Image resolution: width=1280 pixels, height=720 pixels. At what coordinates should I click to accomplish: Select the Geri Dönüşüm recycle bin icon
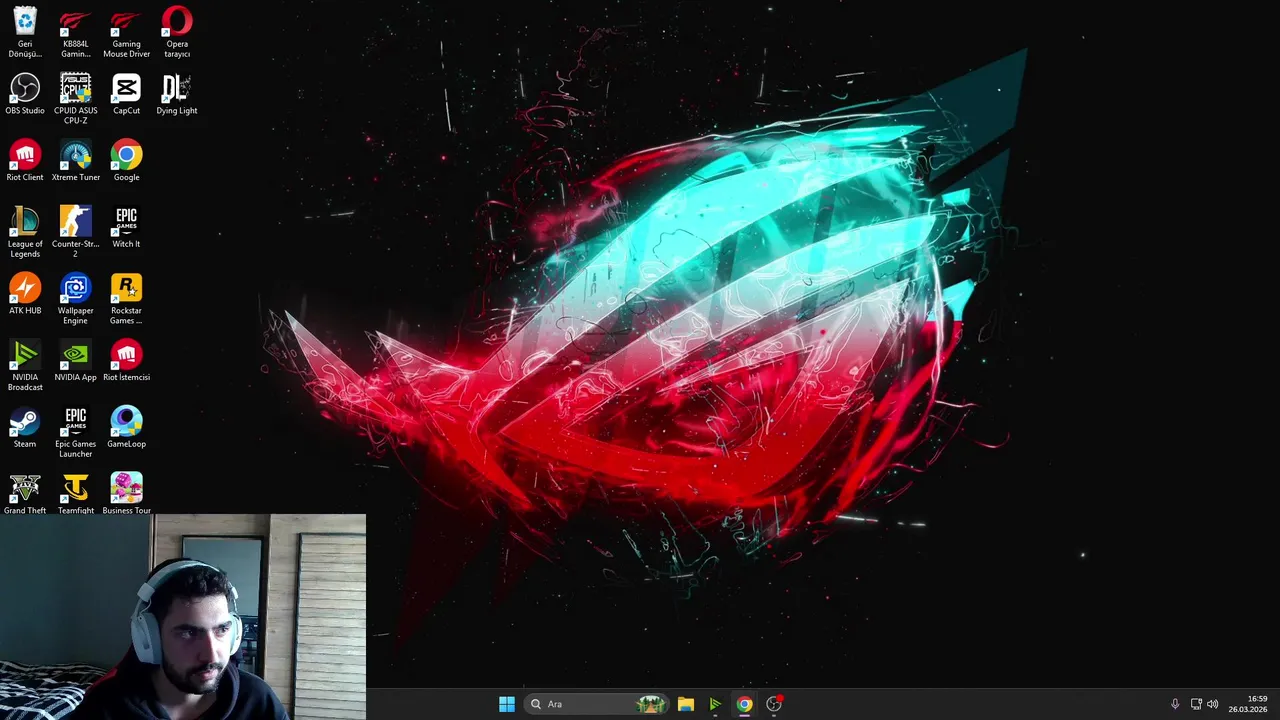click(x=25, y=32)
